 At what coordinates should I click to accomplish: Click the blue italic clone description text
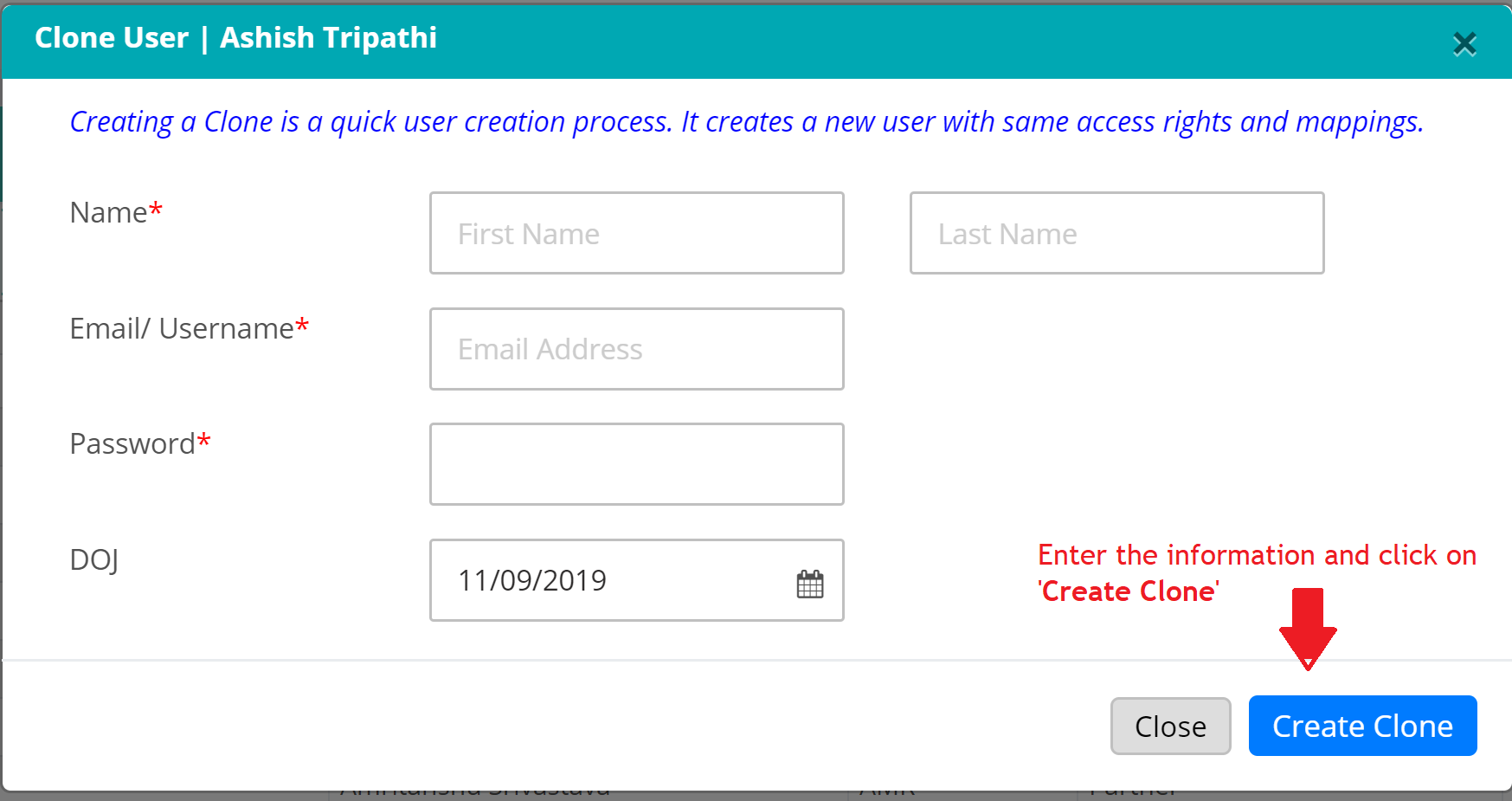746,122
